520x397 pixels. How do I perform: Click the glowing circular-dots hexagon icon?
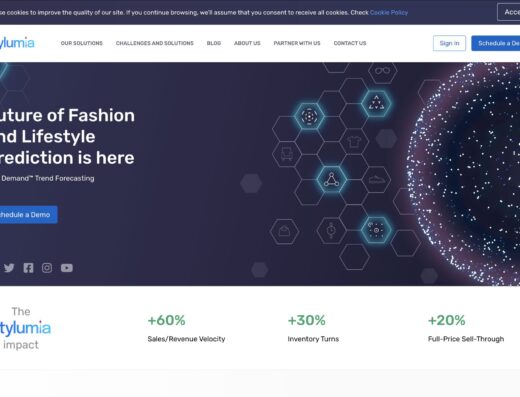(x=309, y=116)
